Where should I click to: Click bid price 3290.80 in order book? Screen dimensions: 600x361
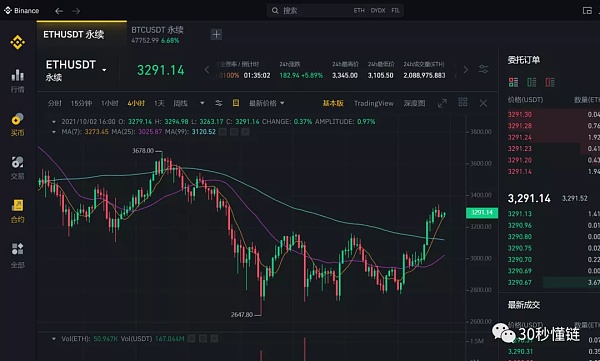520,237
